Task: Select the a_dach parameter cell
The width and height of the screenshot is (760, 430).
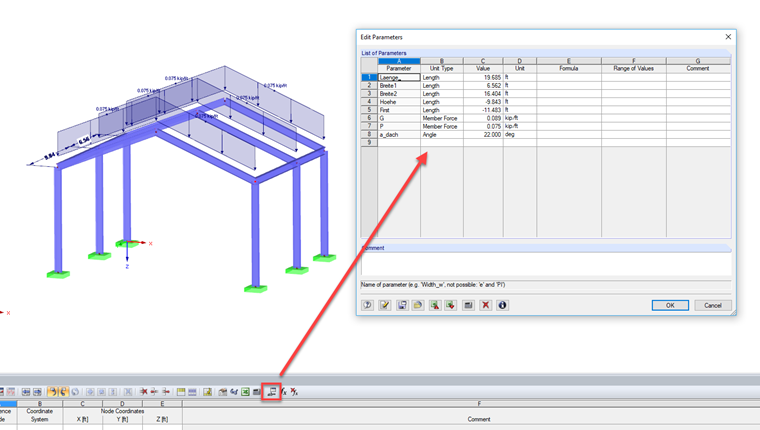Action: point(399,134)
